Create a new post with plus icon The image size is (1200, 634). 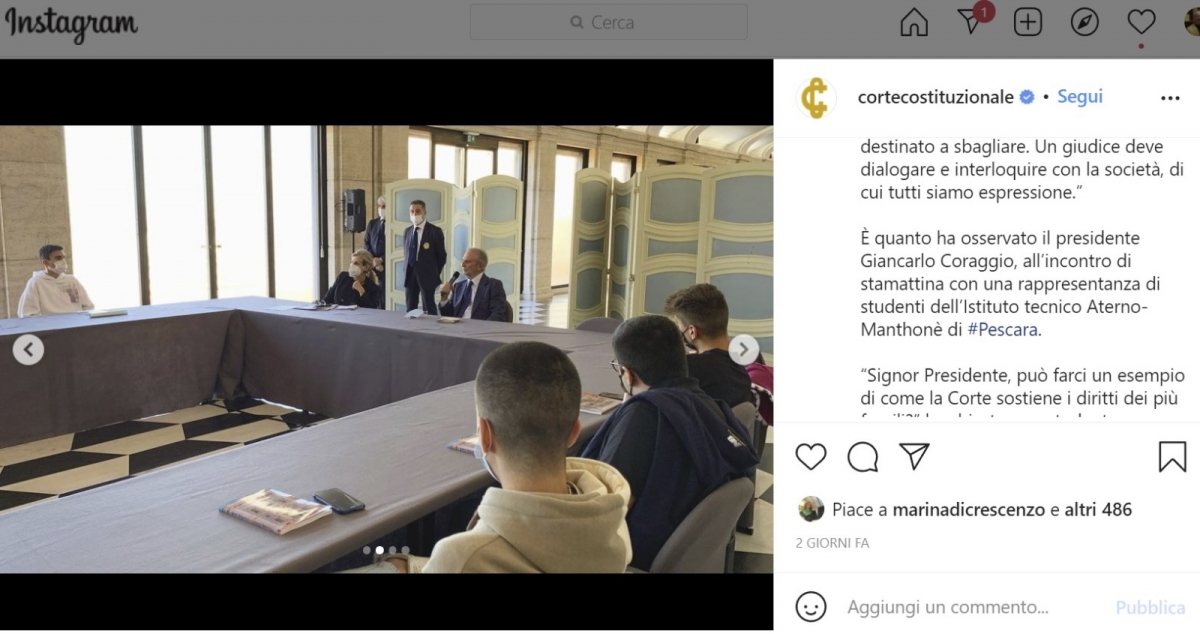[x=1028, y=22]
